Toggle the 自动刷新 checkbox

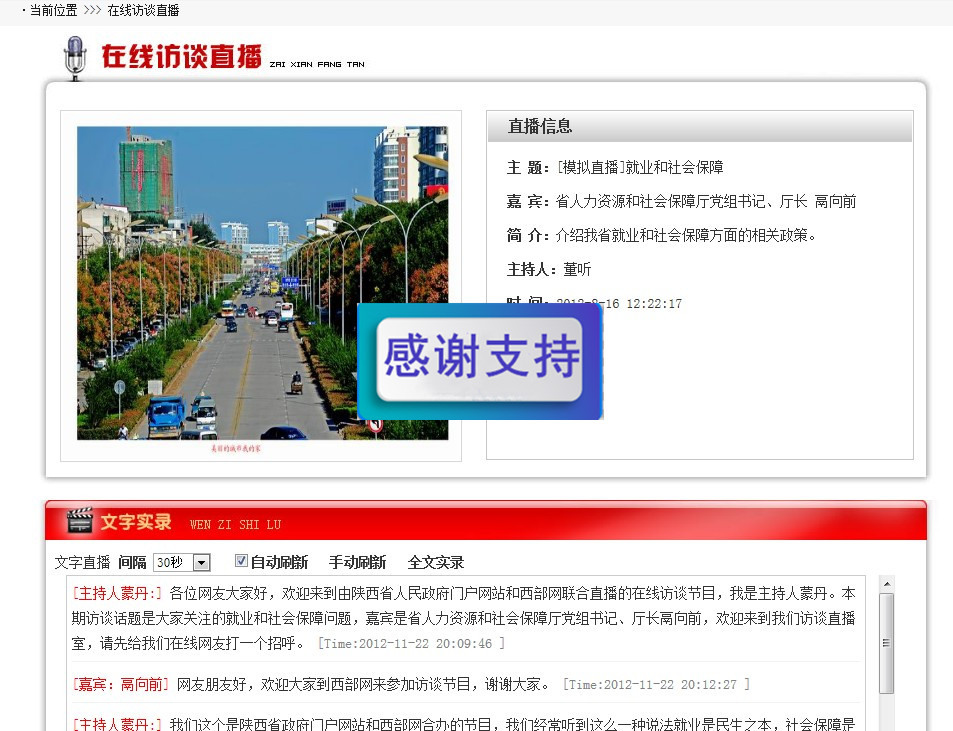pyautogui.click(x=241, y=561)
